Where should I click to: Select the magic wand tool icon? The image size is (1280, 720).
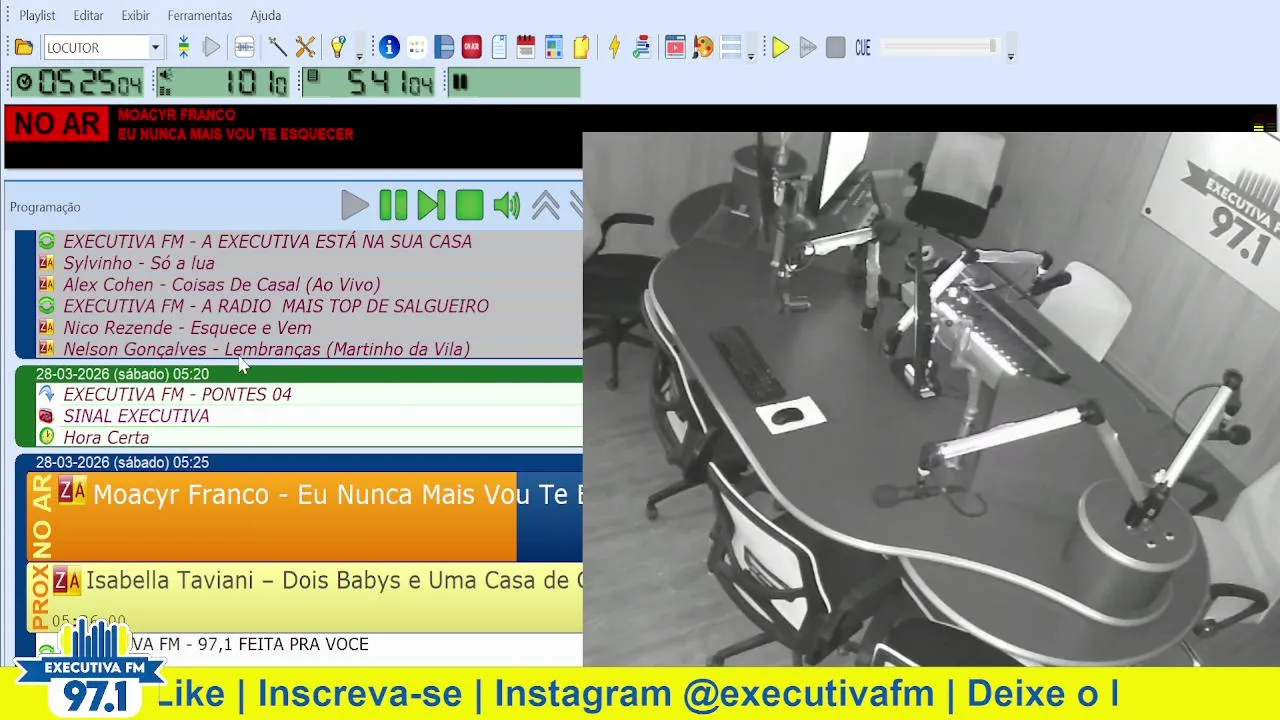click(x=277, y=47)
